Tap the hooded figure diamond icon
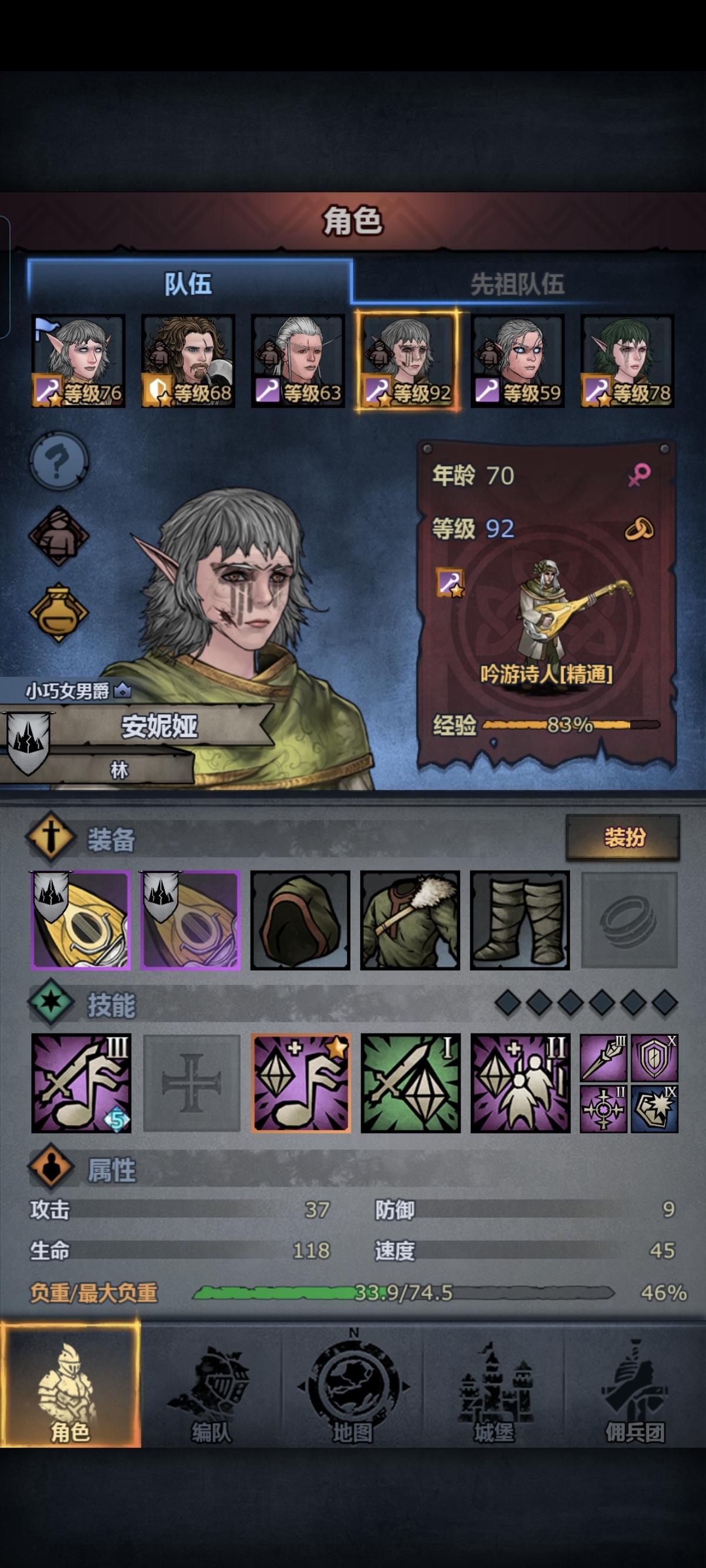 (x=58, y=536)
